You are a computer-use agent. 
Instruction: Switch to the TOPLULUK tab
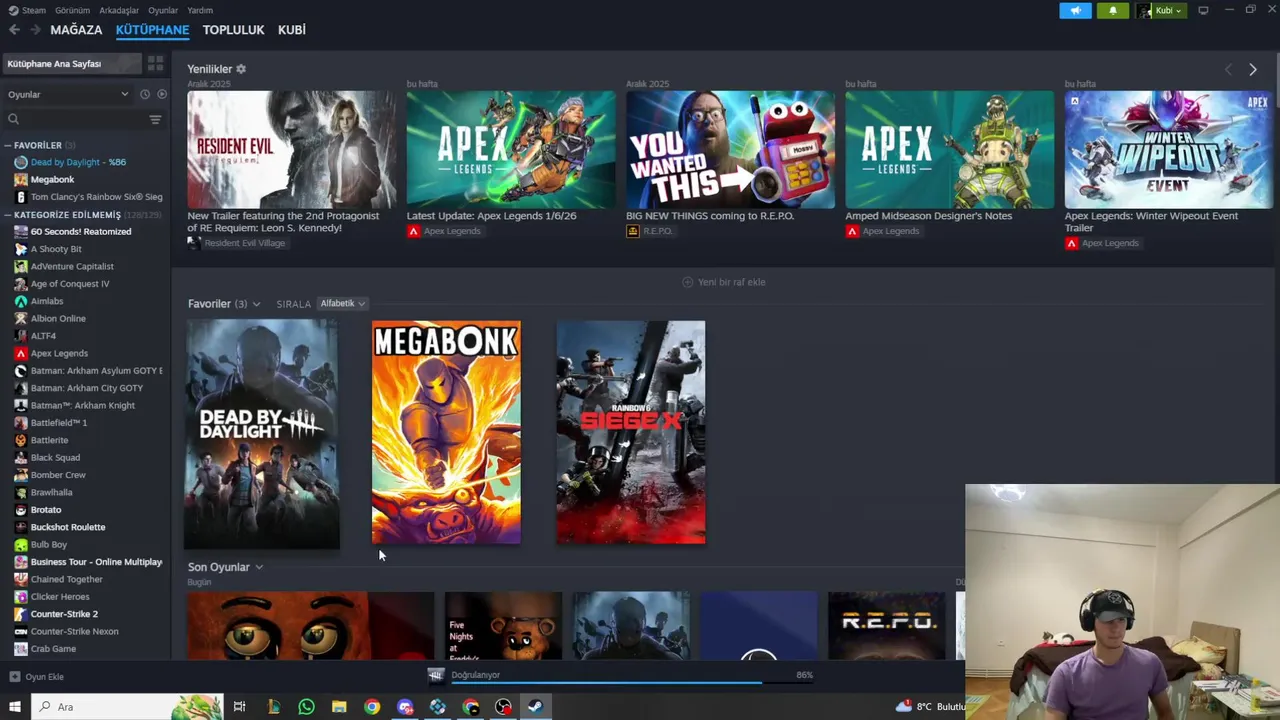(x=233, y=30)
